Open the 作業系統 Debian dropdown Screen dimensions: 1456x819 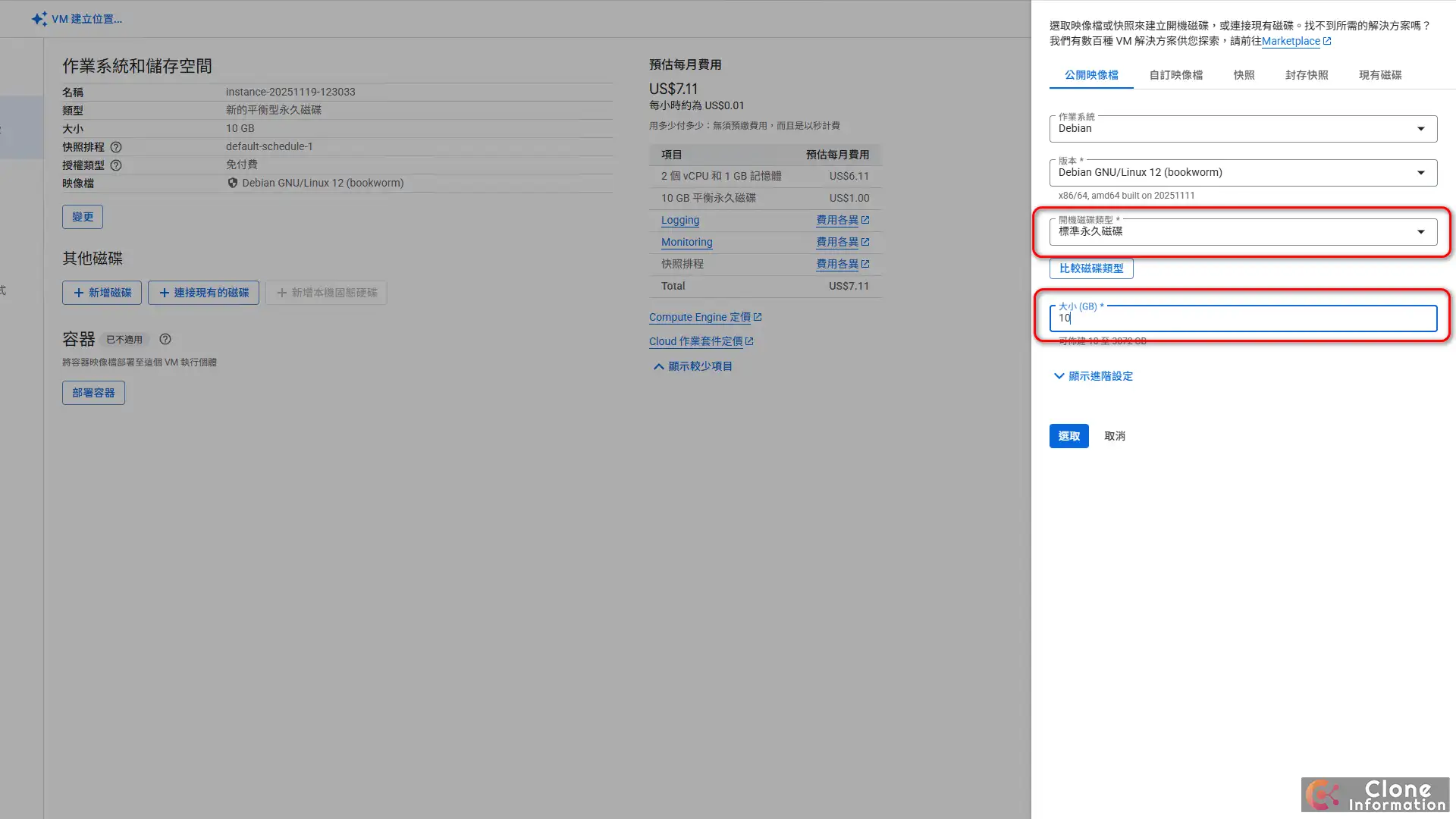[1243, 129]
